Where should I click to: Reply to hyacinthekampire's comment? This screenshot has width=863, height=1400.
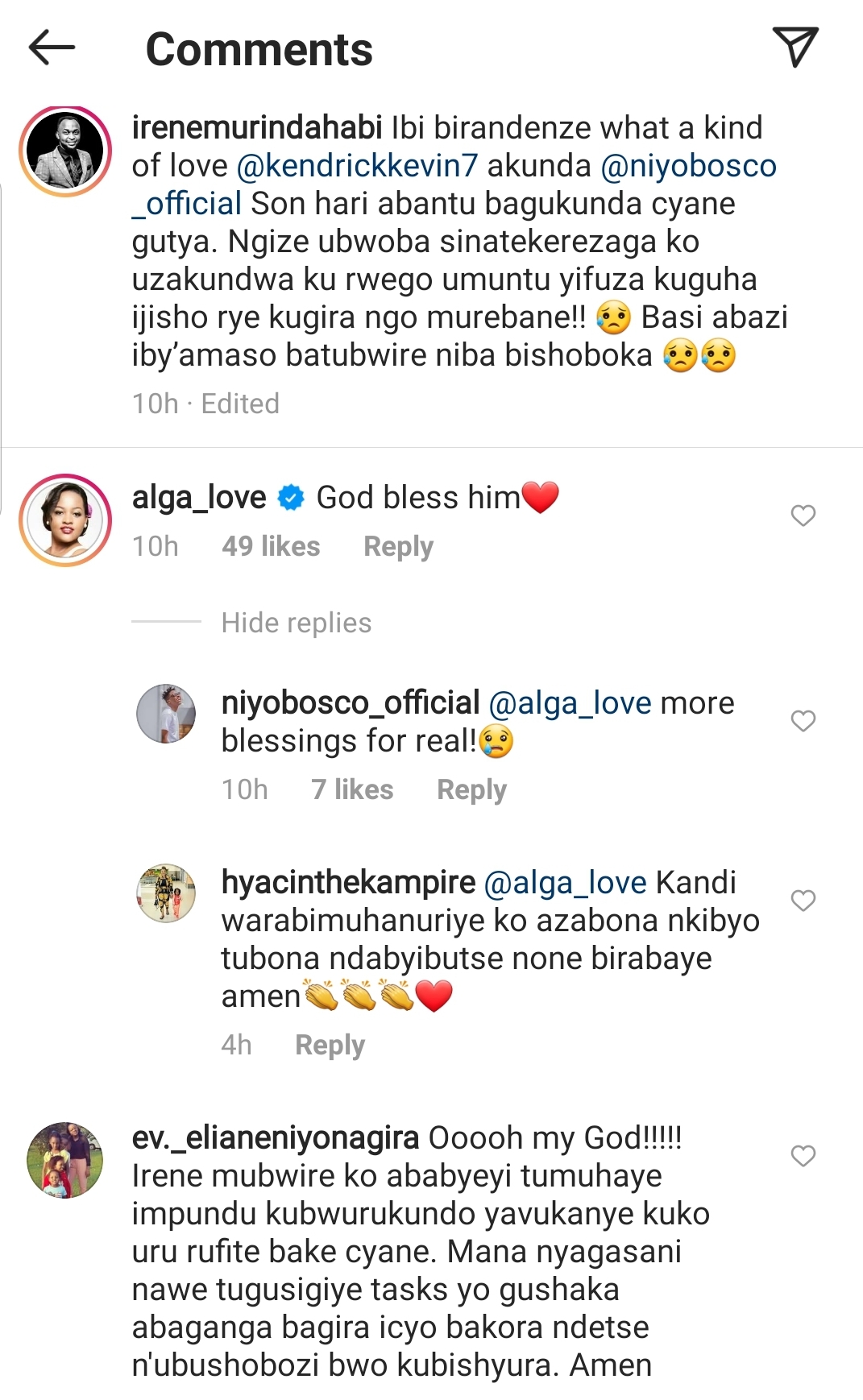click(x=330, y=1046)
